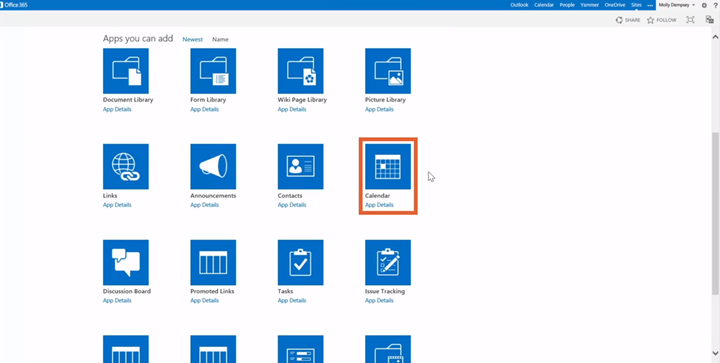Open the Molly Dempsey account dropdown

click(677, 5)
